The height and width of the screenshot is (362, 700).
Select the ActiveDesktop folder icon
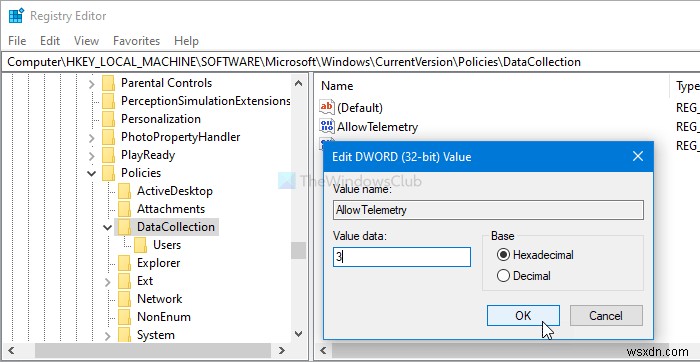tap(125, 191)
